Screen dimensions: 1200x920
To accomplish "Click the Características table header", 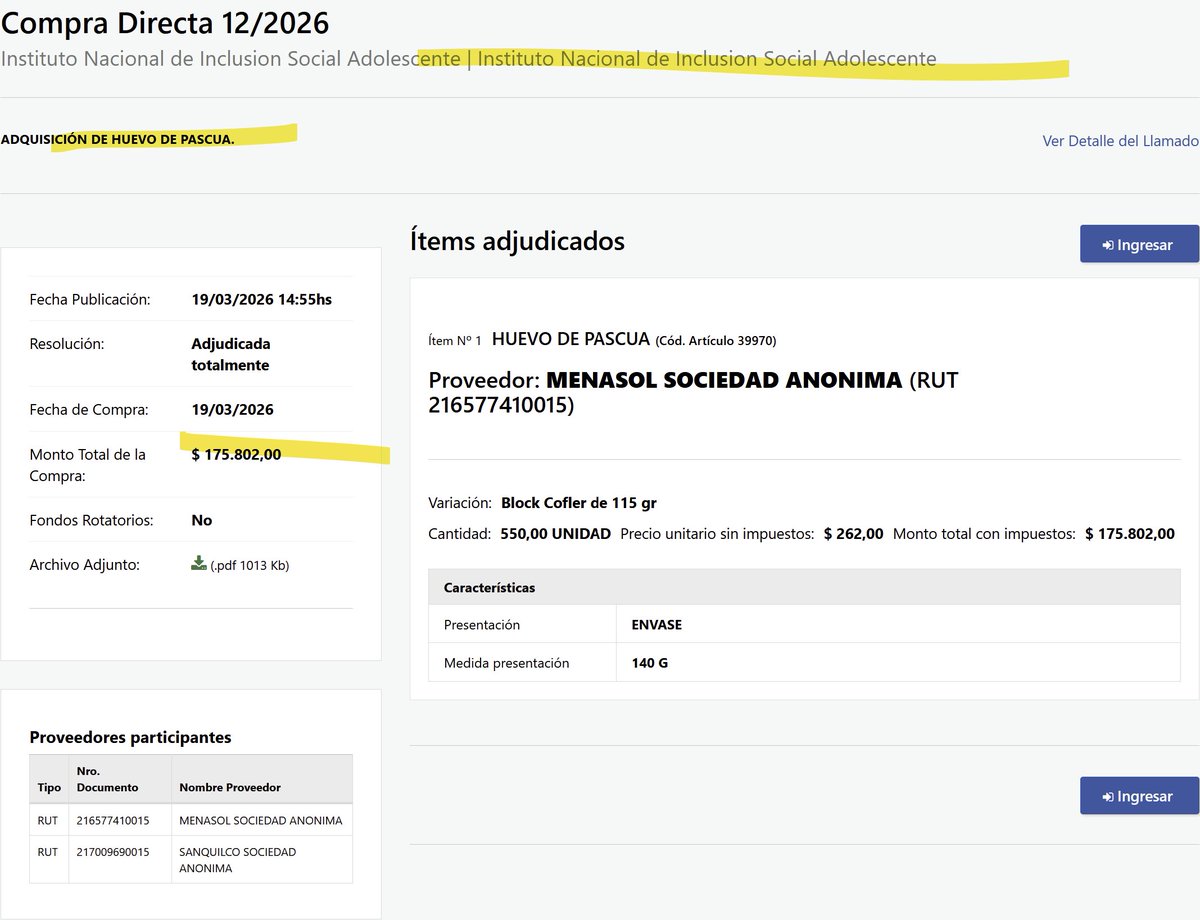I will coord(804,587).
